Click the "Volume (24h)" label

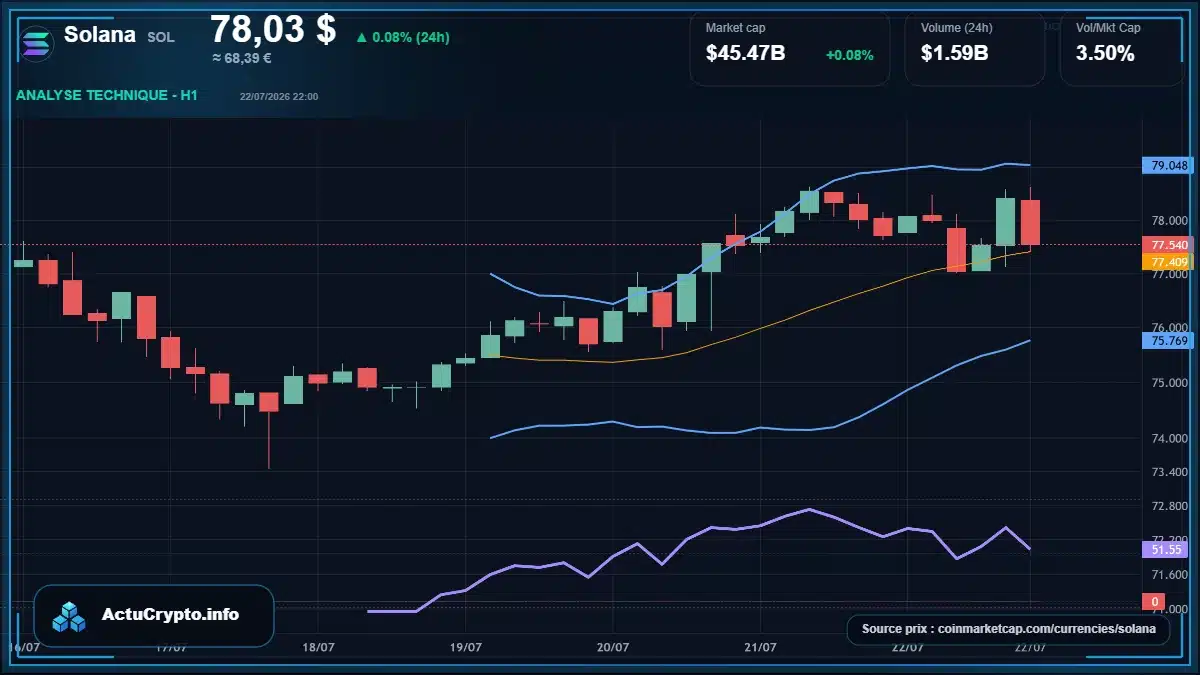(955, 28)
